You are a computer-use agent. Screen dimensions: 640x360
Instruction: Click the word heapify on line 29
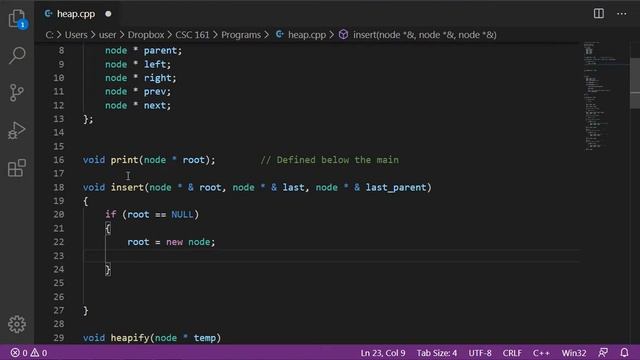(130, 338)
